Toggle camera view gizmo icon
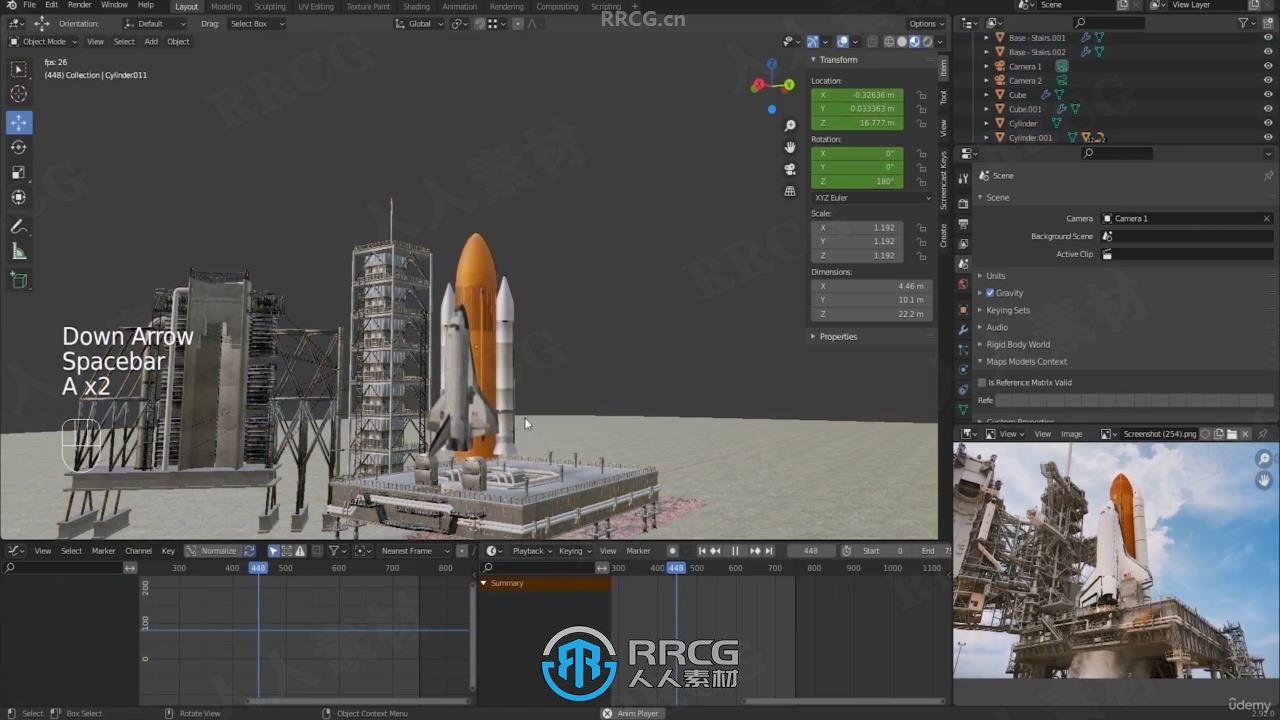1280x720 pixels. (790, 169)
